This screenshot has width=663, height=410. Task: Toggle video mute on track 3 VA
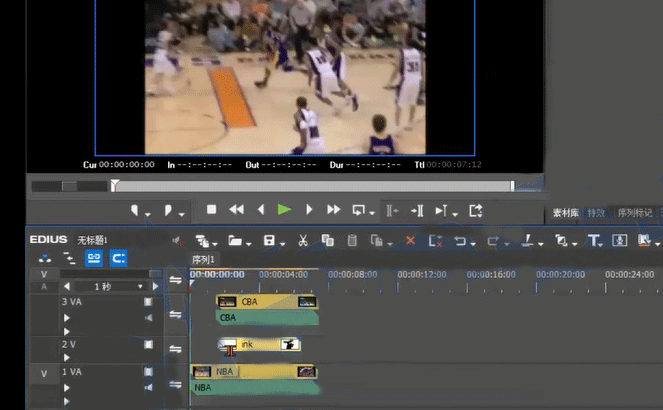148,301
